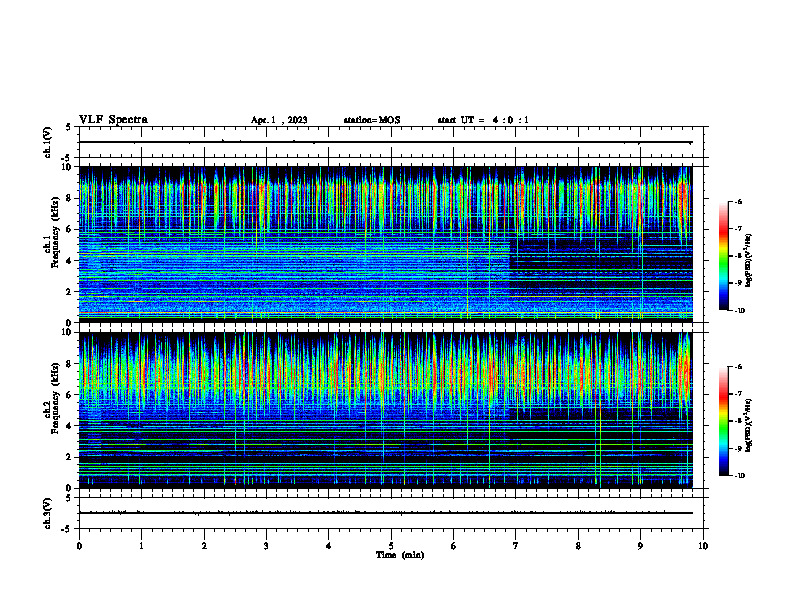Click the "6" minute tick on the time axis
Screen dimensions: 792x612
453,546
